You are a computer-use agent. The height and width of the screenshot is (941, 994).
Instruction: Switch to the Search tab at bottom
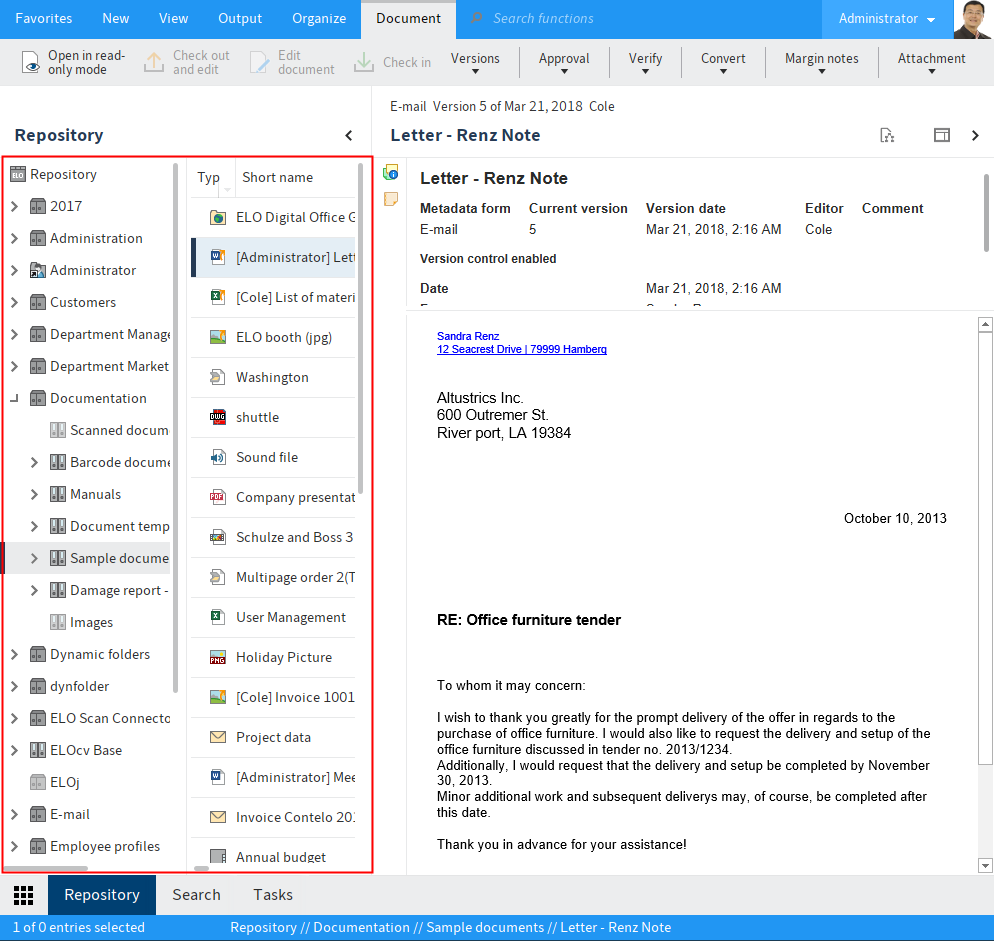[196, 895]
